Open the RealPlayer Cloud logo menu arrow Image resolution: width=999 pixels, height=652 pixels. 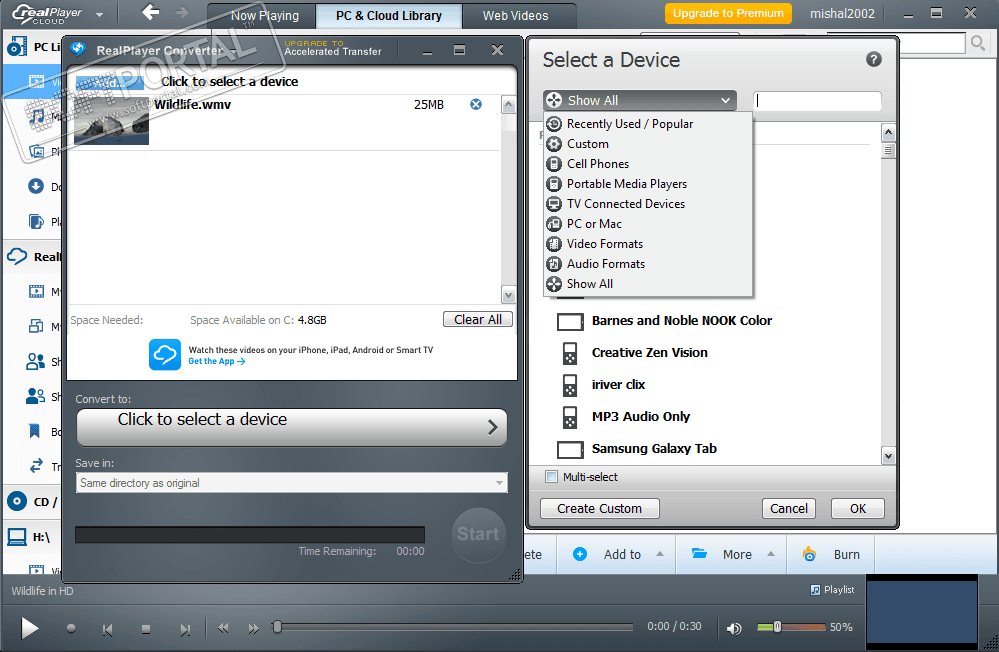click(x=99, y=14)
